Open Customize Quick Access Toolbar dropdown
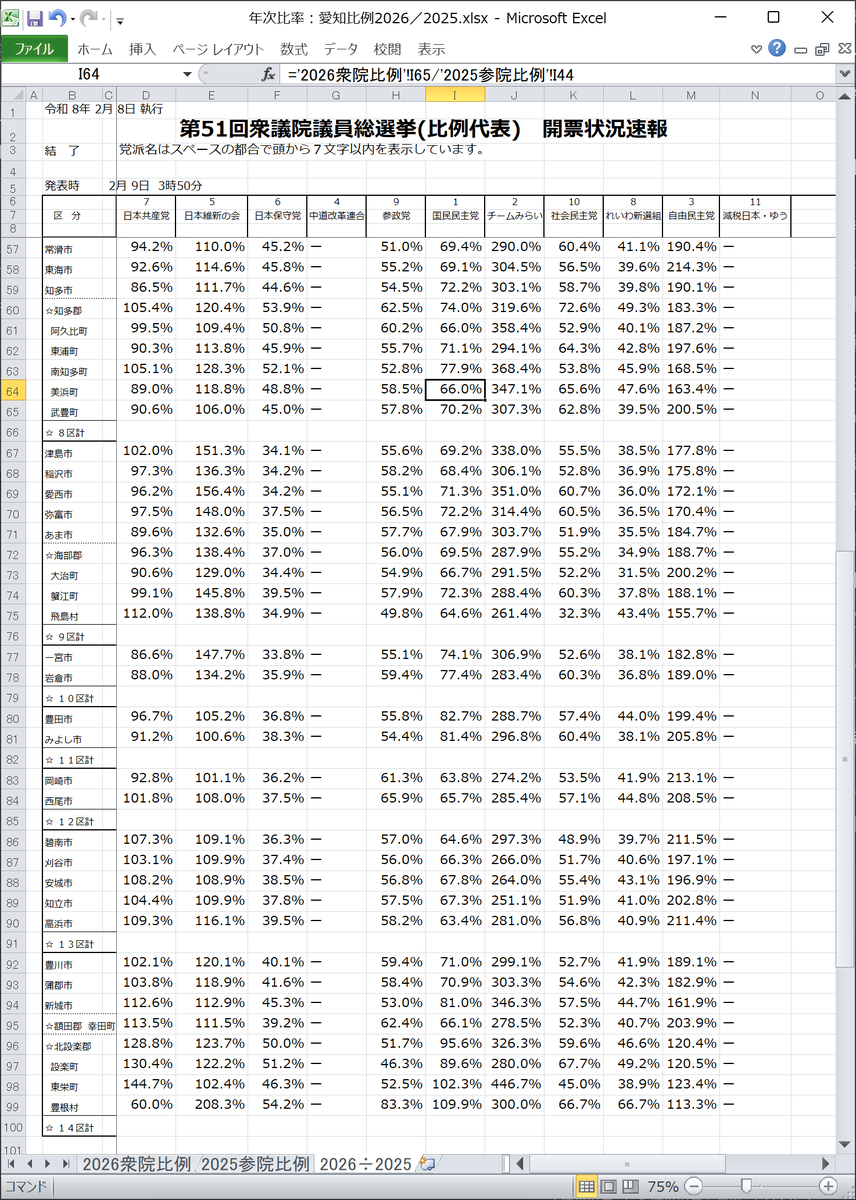 (x=120, y=19)
